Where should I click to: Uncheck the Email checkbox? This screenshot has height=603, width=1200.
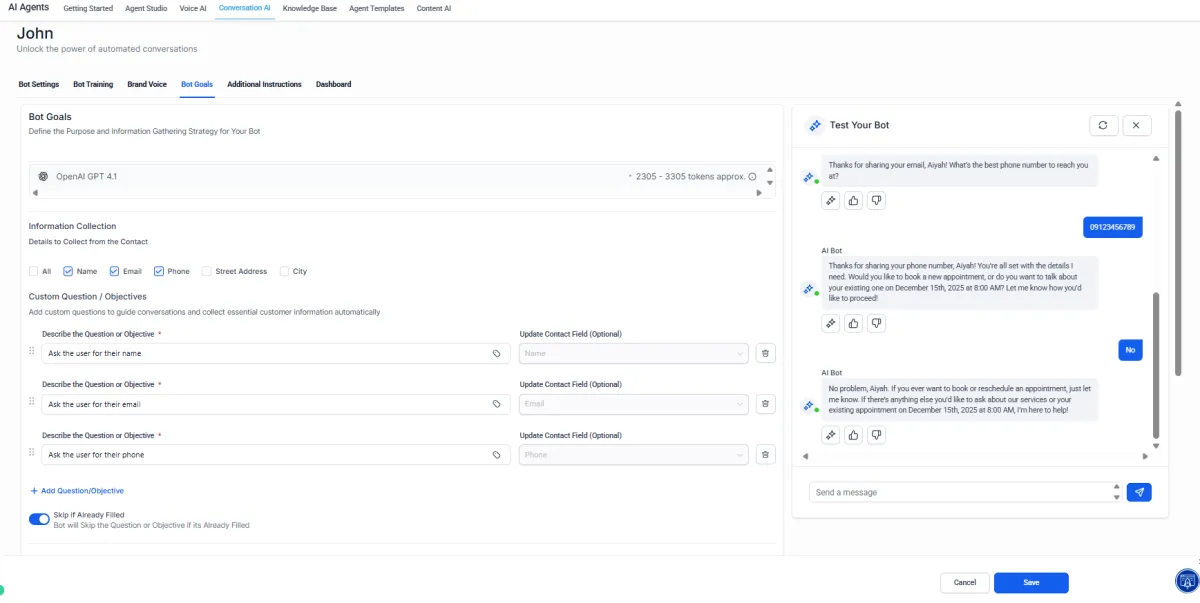115,271
